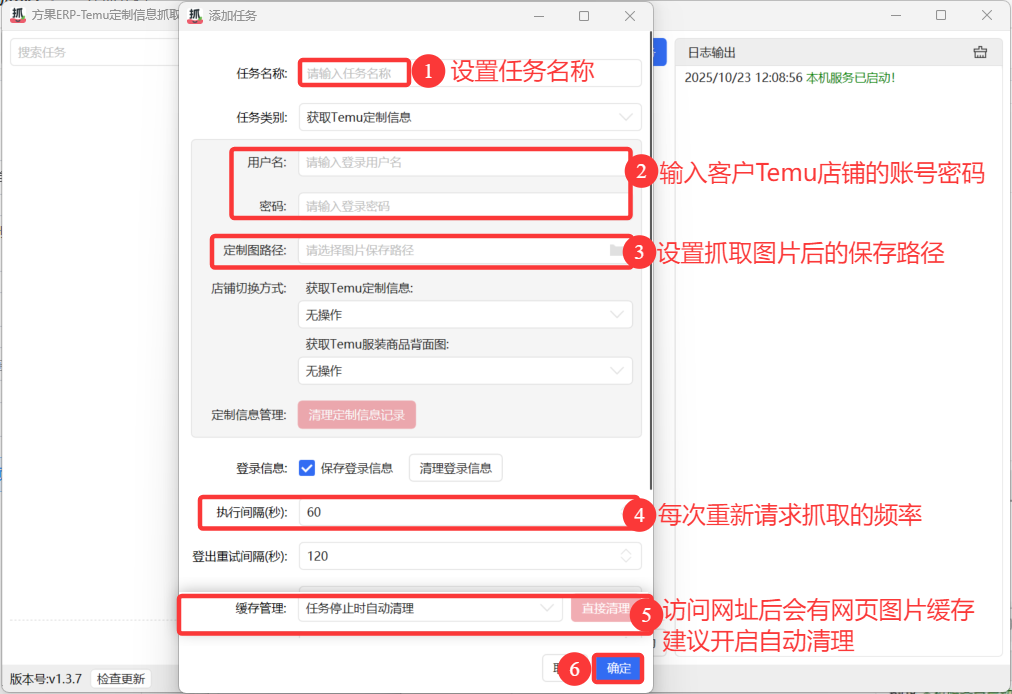This screenshot has width=1012, height=694.
Task: Focus the 搜索任务 search box in main window
Action: 95,52
